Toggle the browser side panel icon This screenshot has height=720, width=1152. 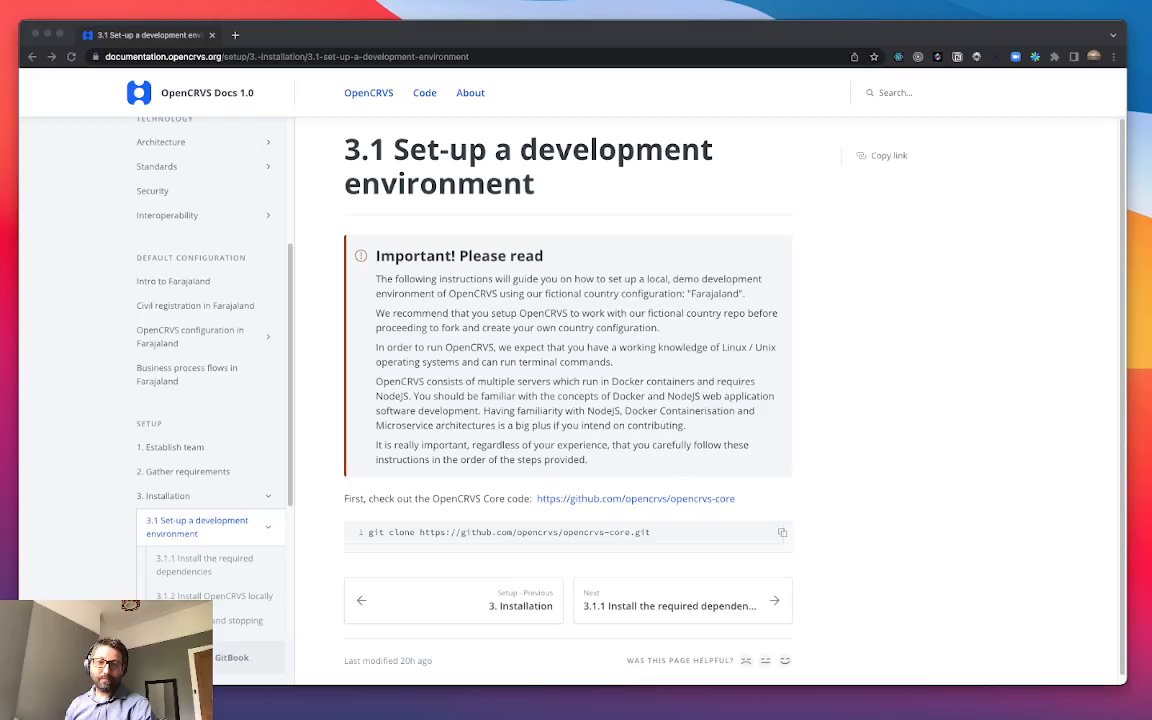click(x=1074, y=57)
